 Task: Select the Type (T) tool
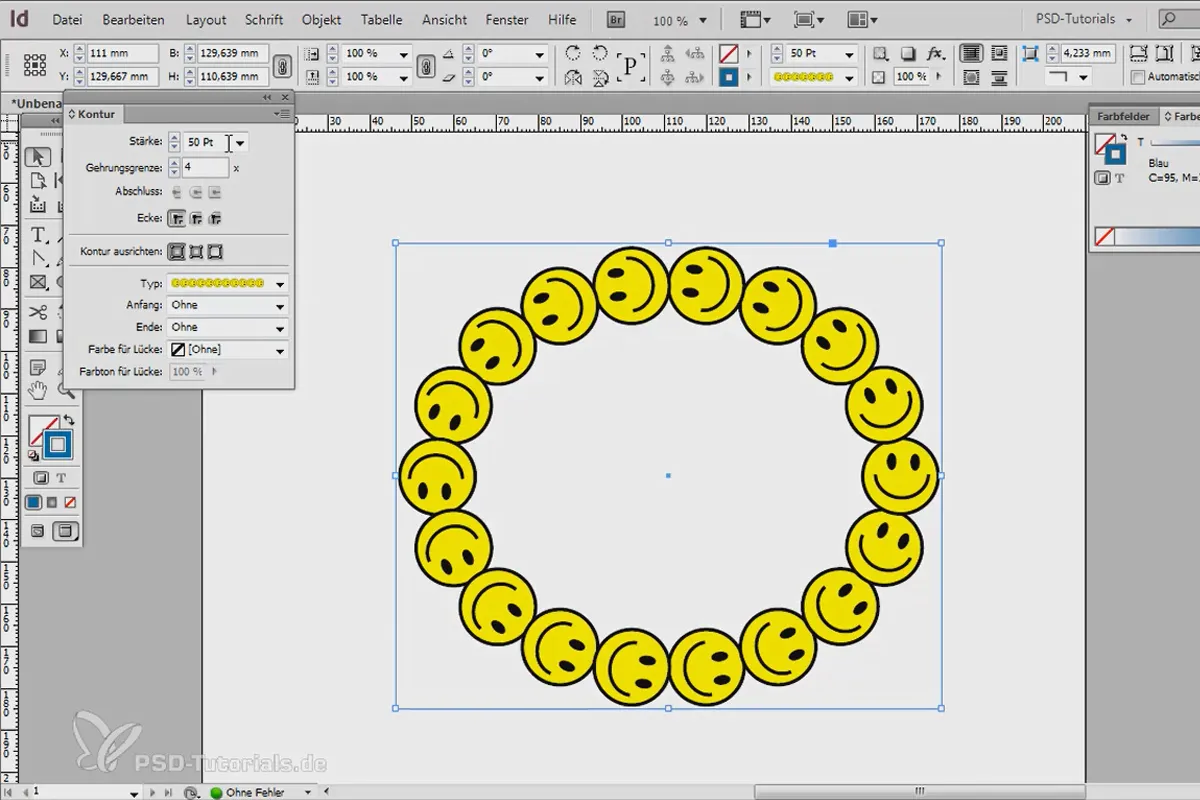click(38, 235)
